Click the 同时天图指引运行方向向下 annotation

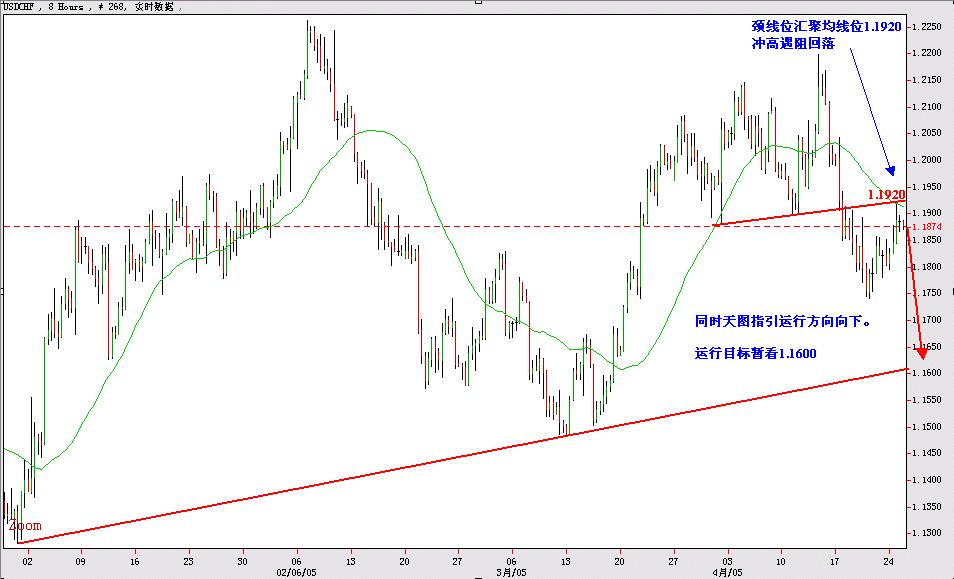[782, 322]
